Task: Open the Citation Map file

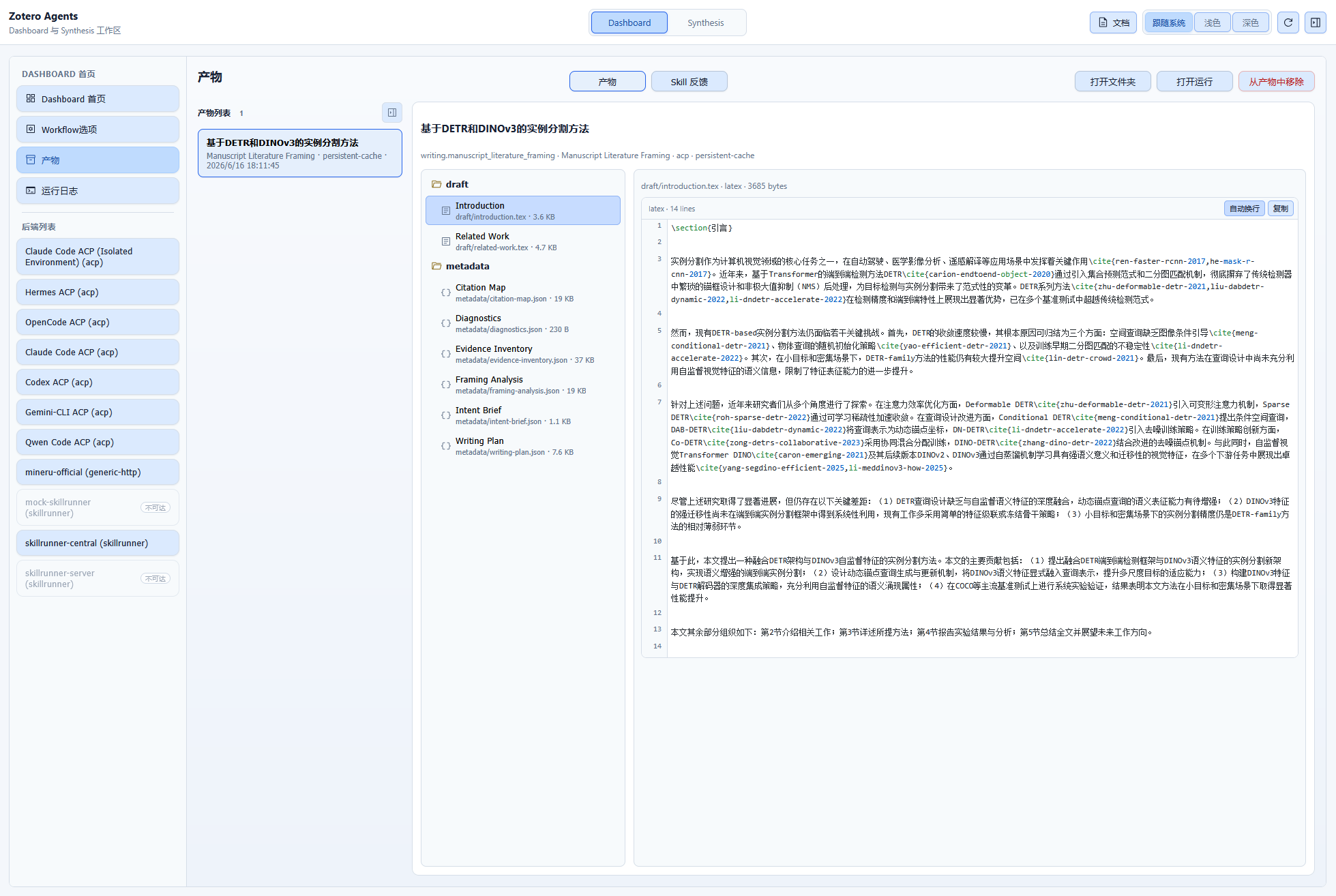Action: pyautogui.click(x=522, y=293)
